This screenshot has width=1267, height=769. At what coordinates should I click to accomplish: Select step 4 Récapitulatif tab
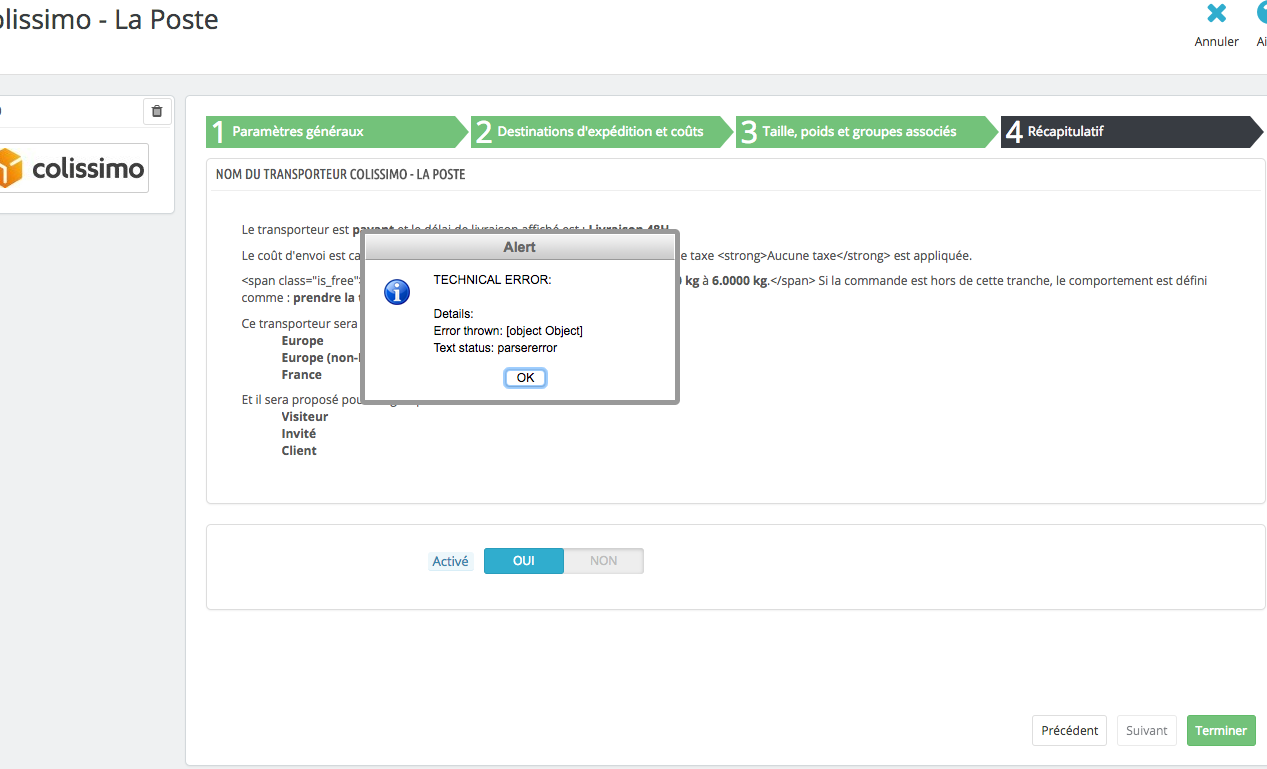(1132, 131)
